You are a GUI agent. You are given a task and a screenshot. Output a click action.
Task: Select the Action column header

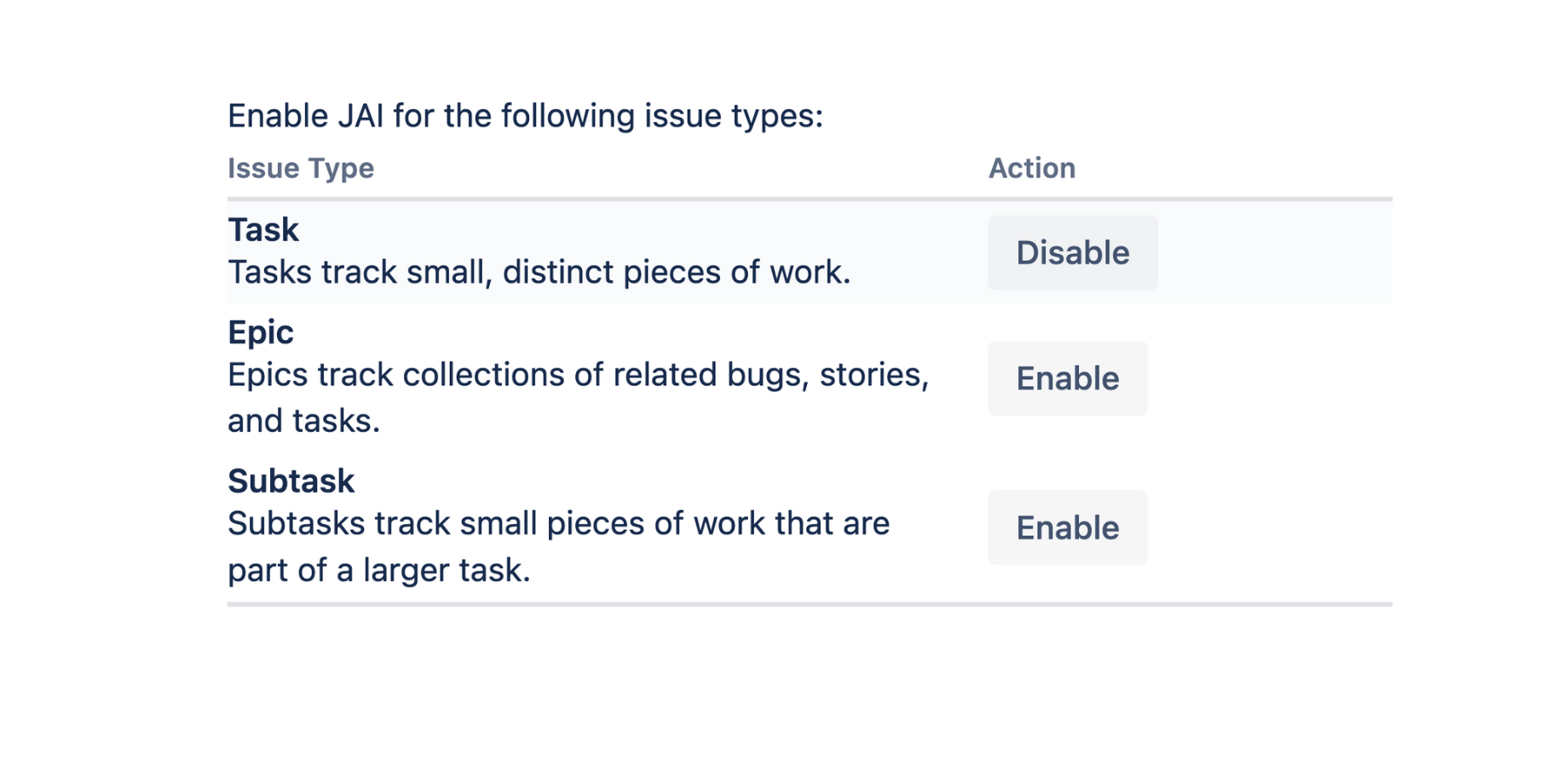click(1032, 168)
